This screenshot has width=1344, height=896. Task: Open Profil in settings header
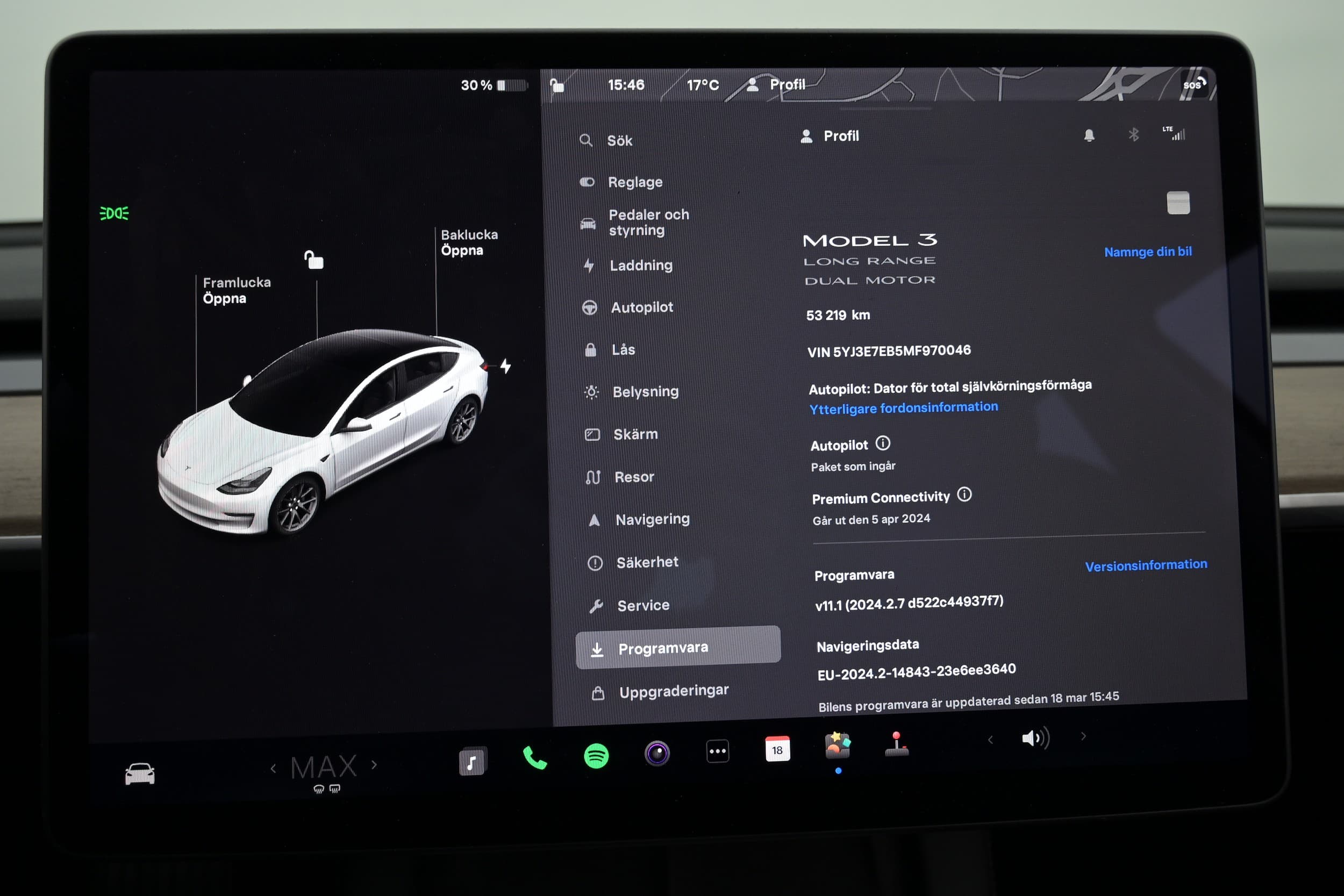click(x=830, y=136)
